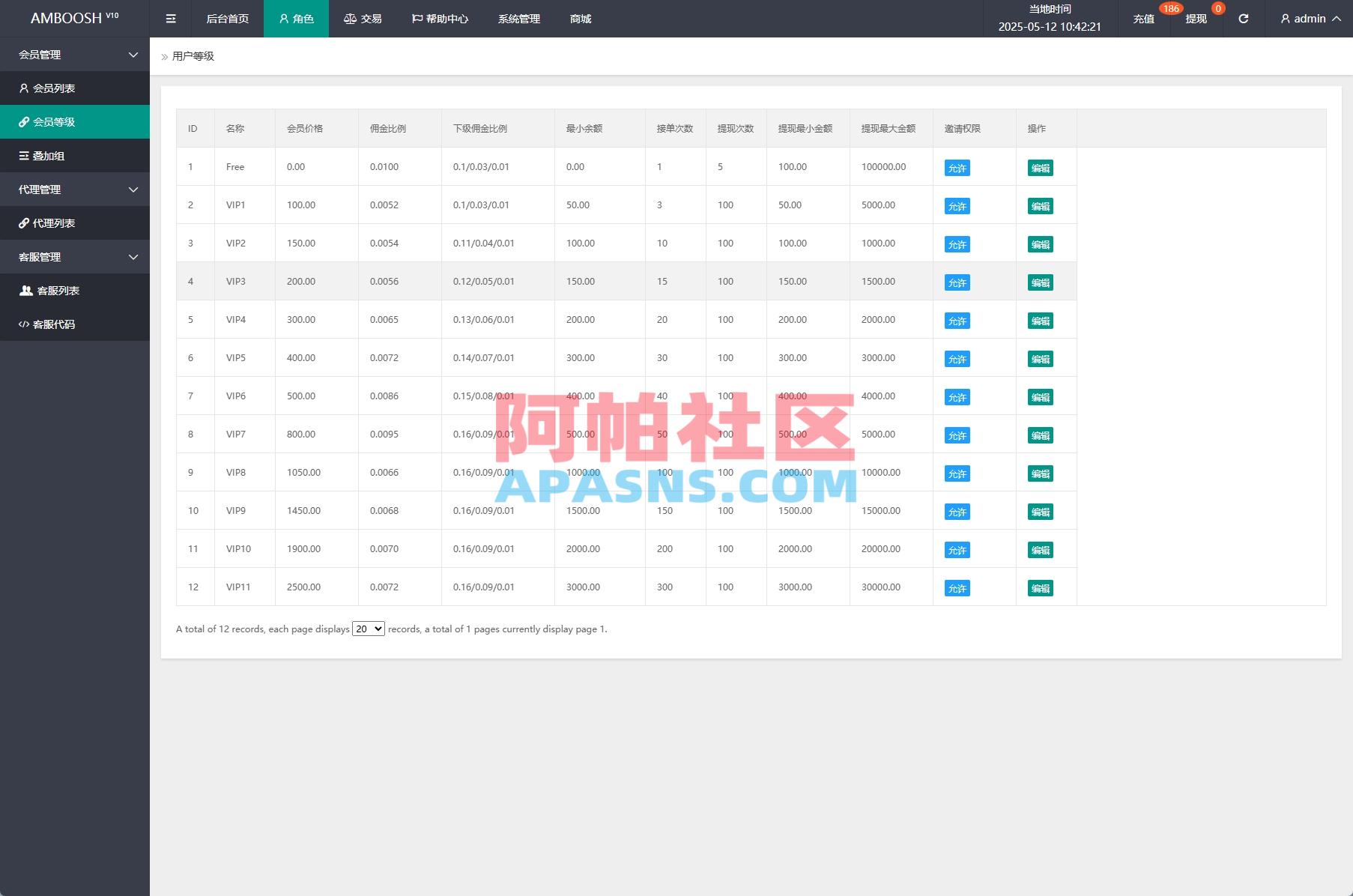The width and height of the screenshot is (1353, 896).
Task: Open 提现 showing 0 notifications
Action: tap(1195, 19)
